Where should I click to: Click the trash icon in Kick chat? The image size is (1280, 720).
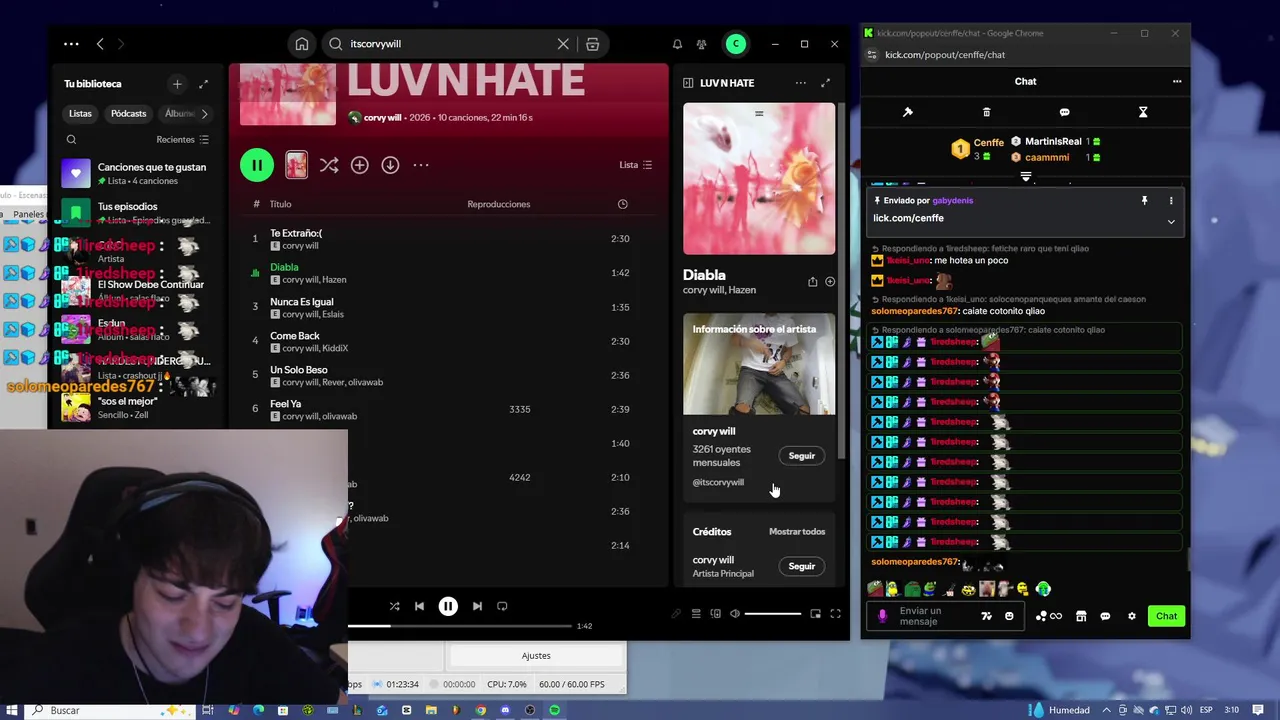pyautogui.click(x=986, y=112)
